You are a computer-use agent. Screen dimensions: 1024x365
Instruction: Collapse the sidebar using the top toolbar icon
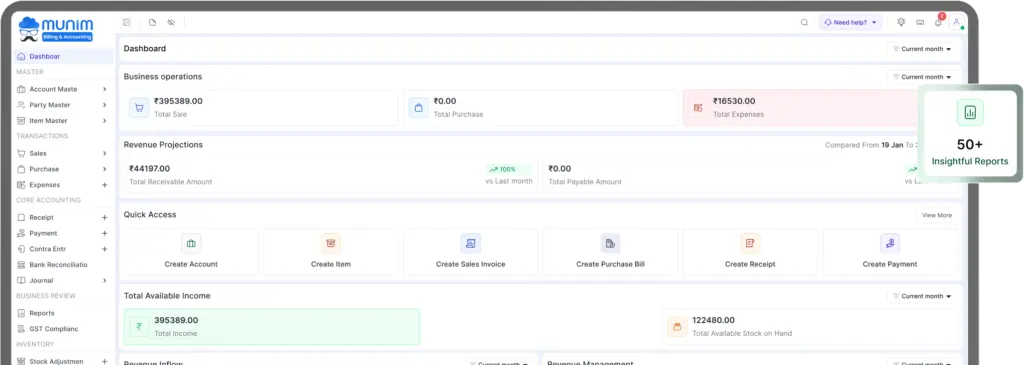pos(127,22)
